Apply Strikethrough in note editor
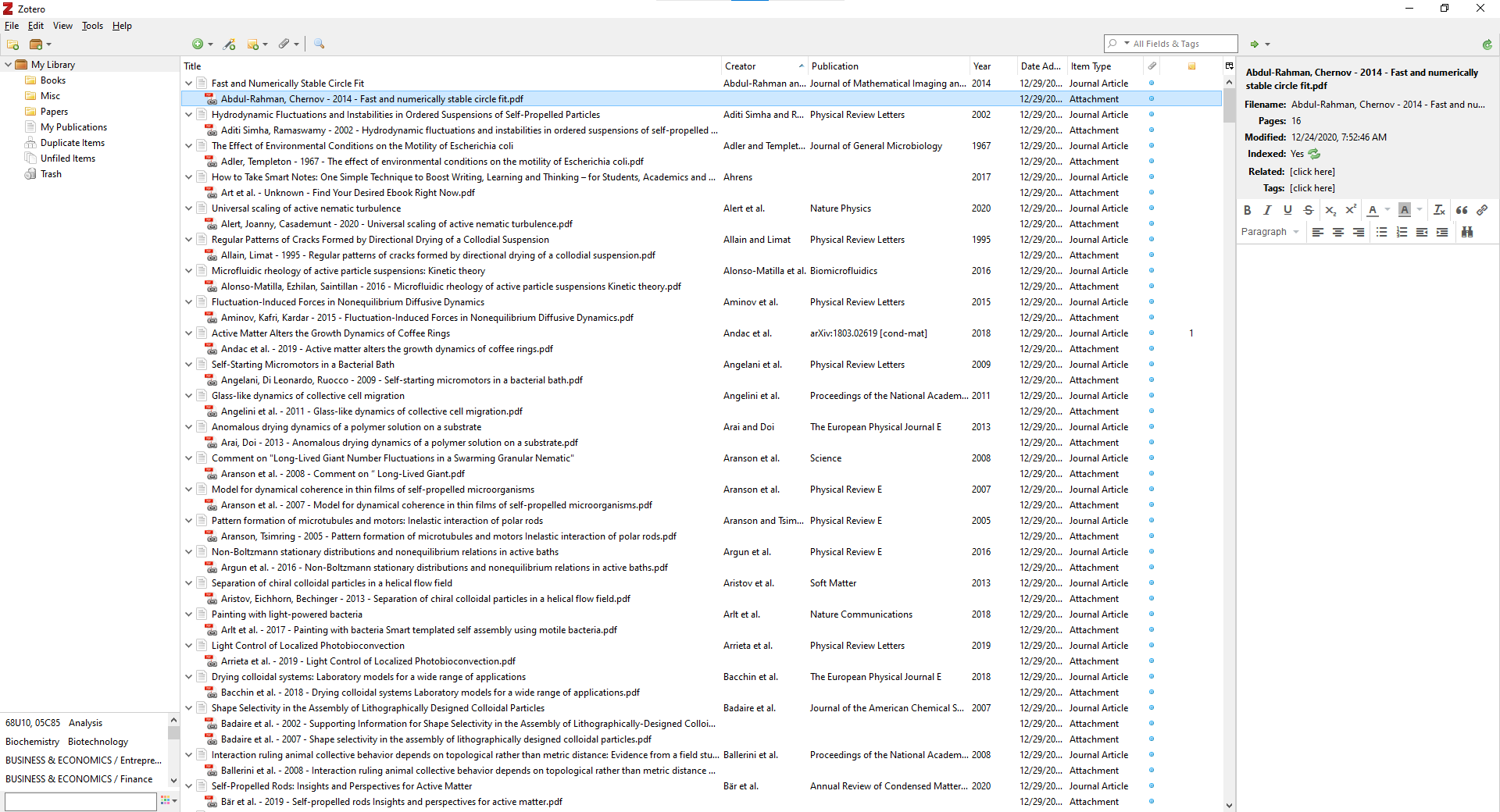The width and height of the screenshot is (1500, 812). click(1309, 210)
